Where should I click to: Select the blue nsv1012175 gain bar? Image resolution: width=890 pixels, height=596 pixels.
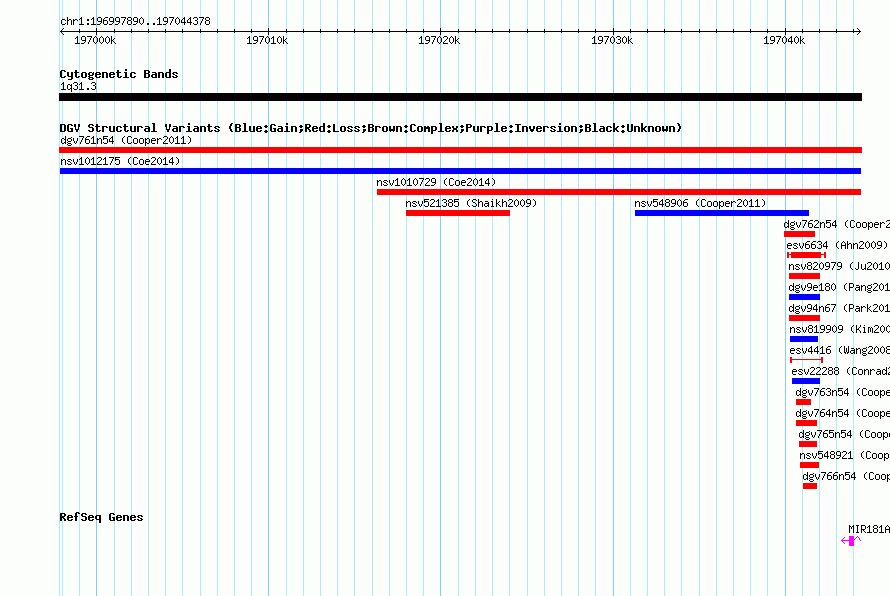[460, 171]
